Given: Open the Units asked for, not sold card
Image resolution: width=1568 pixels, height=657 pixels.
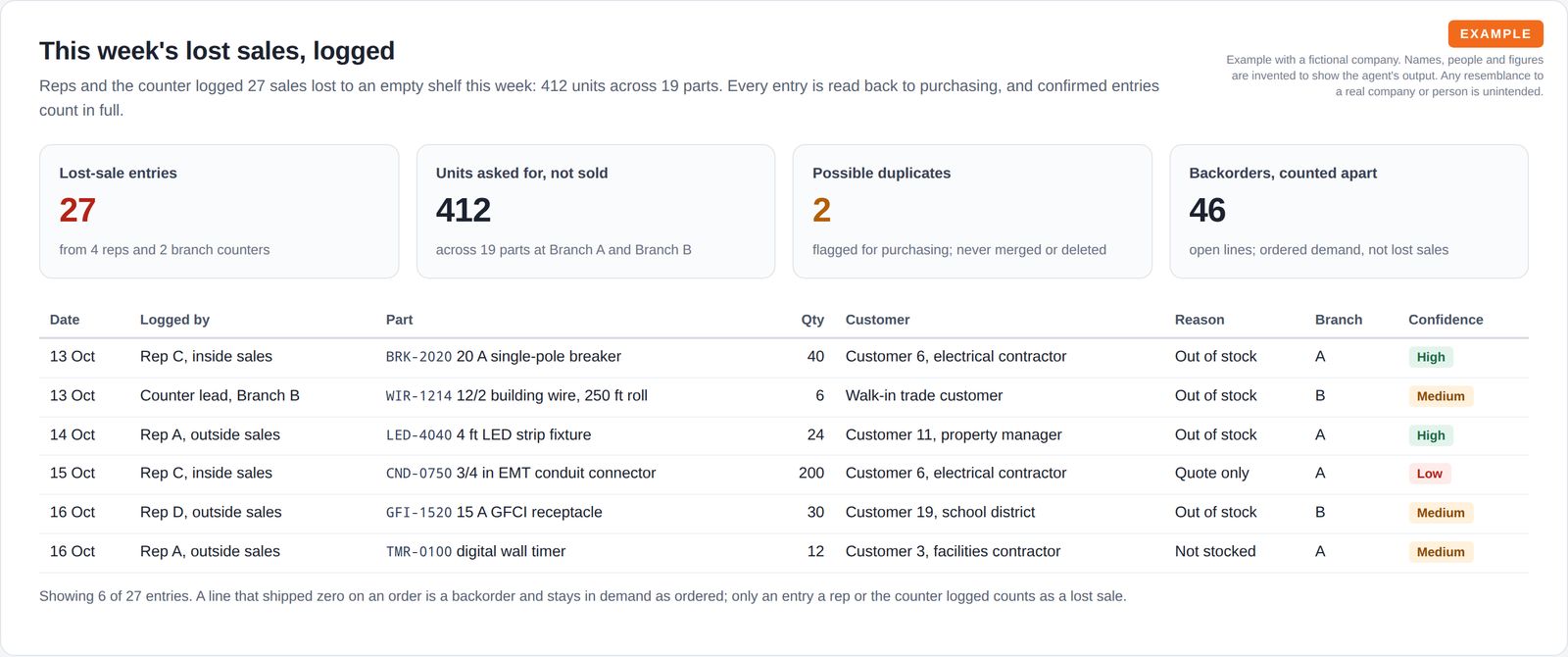Looking at the screenshot, I should [596, 212].
